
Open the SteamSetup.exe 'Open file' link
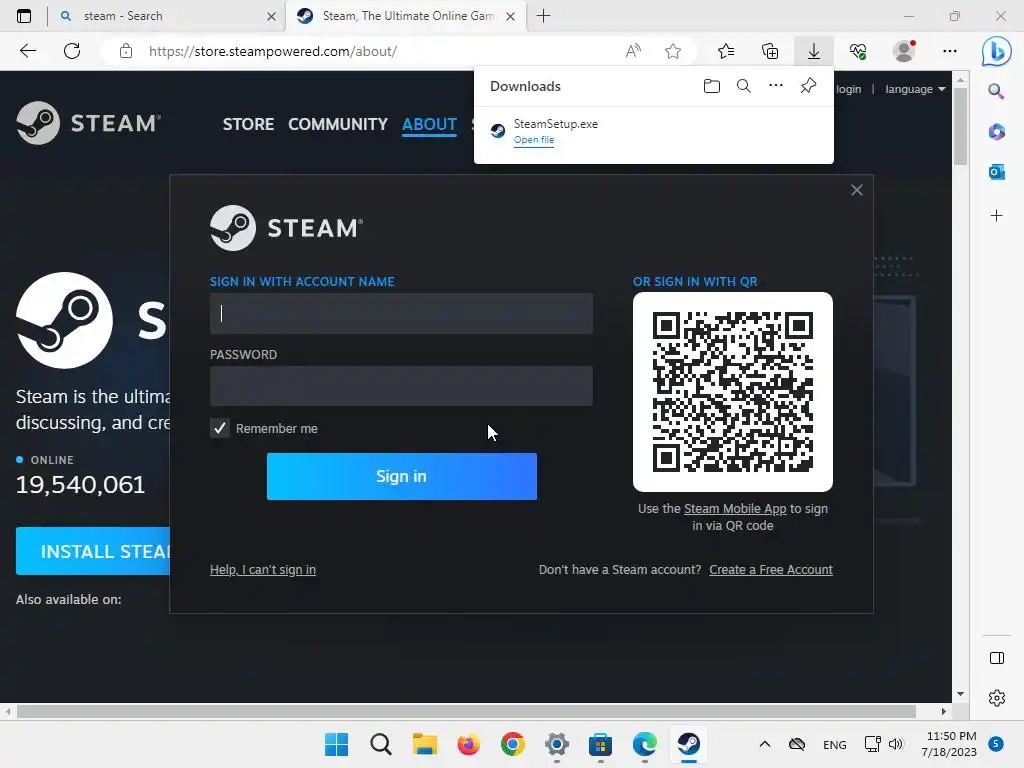click(534, 140)
